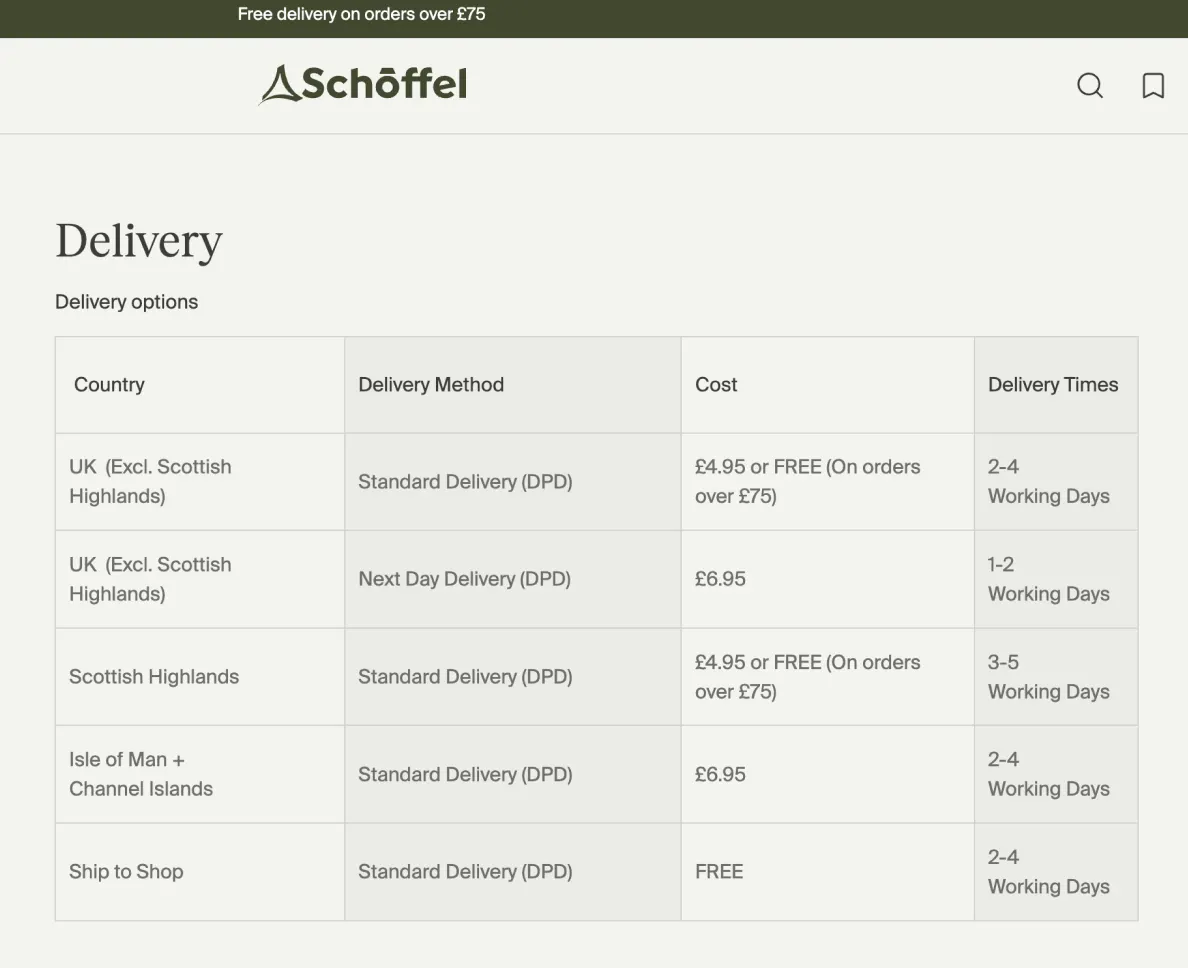This screenshot has height=968, width=1188.
Task: Click the Delivery options subheading
Action: (127, 302)
